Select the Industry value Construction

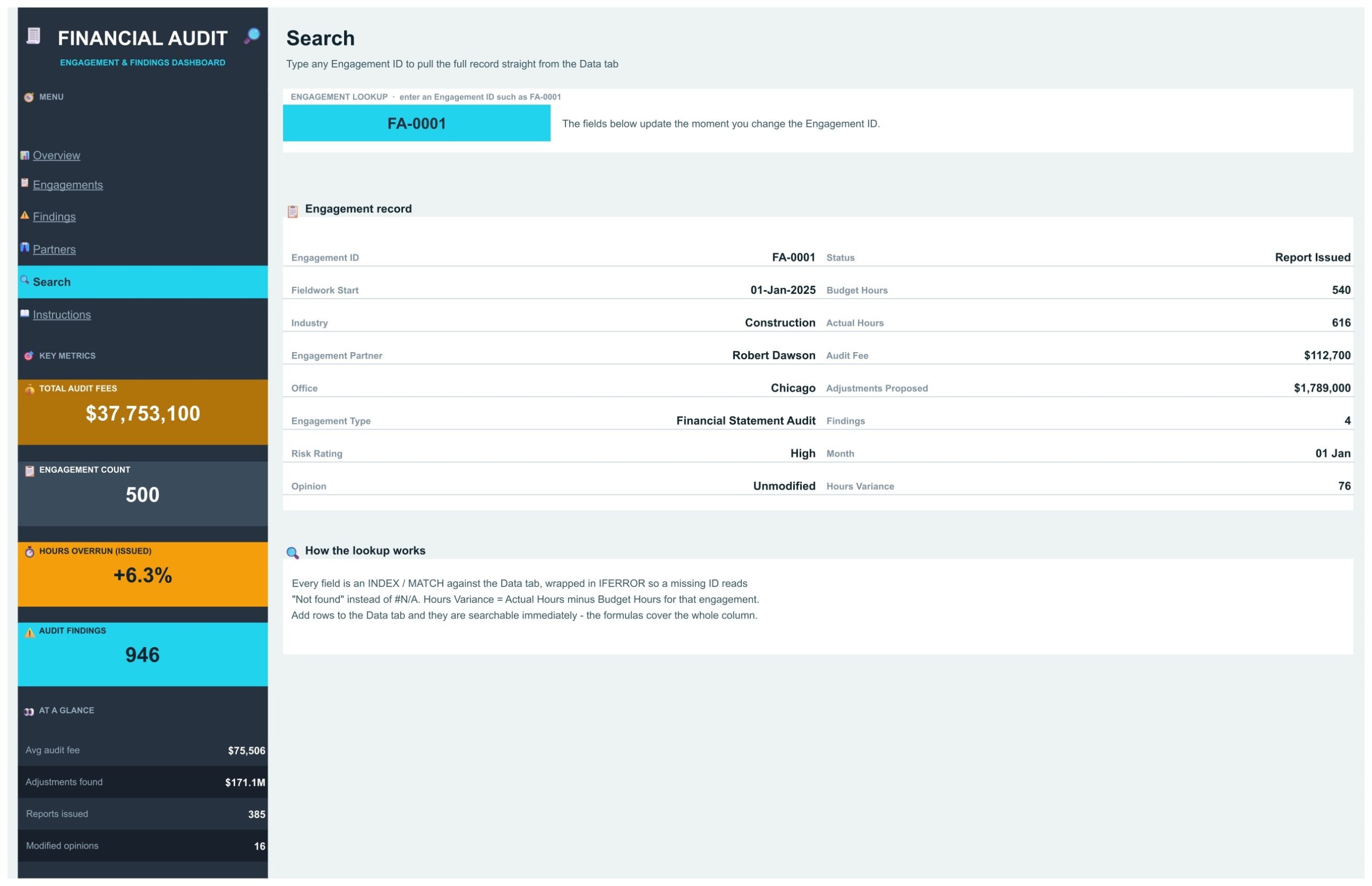779,323
